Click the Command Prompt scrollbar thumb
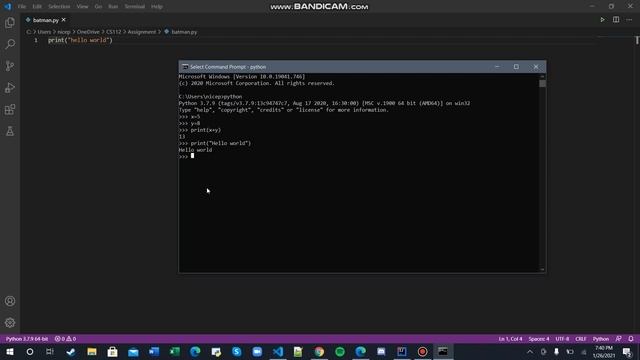 pyautogui.click(x=542, y=83)
